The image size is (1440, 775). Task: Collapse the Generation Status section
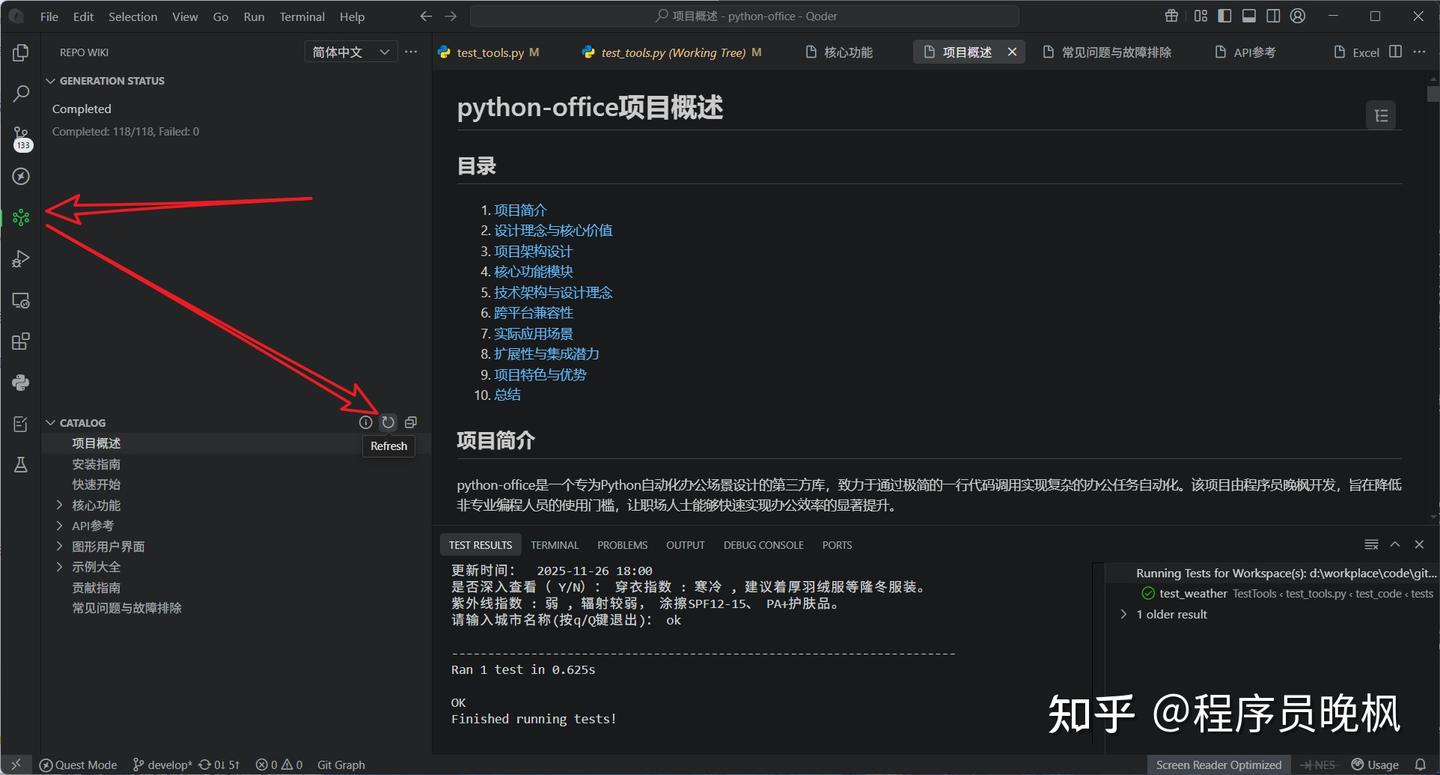[50, 81]
